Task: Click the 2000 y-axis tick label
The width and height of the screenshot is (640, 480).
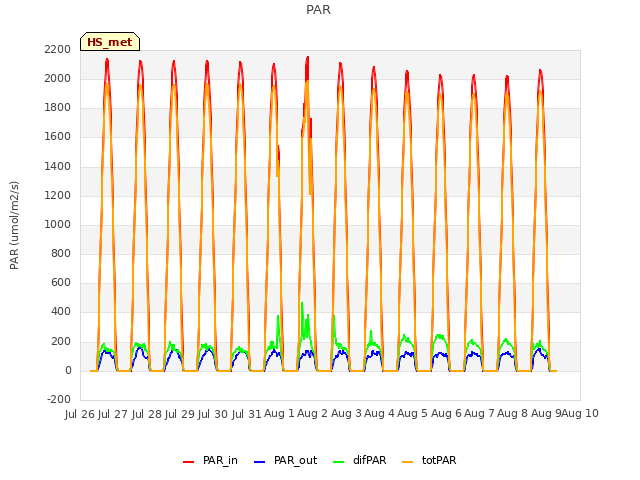Action: 58,78
